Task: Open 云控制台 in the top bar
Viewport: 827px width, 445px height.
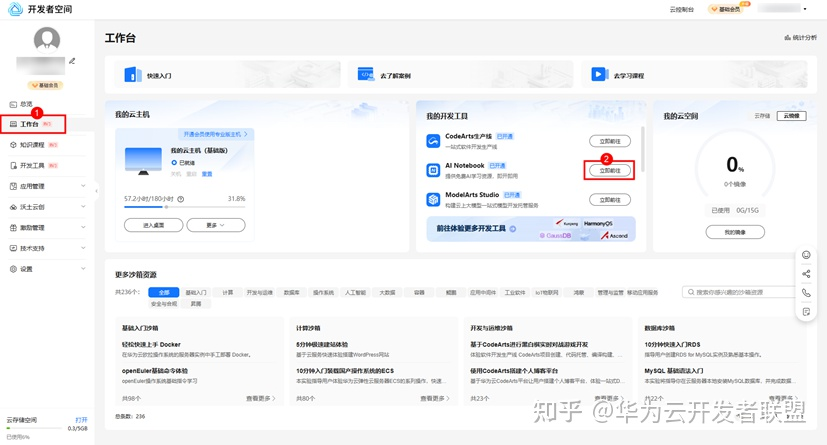Action: [x=681, y=9]
